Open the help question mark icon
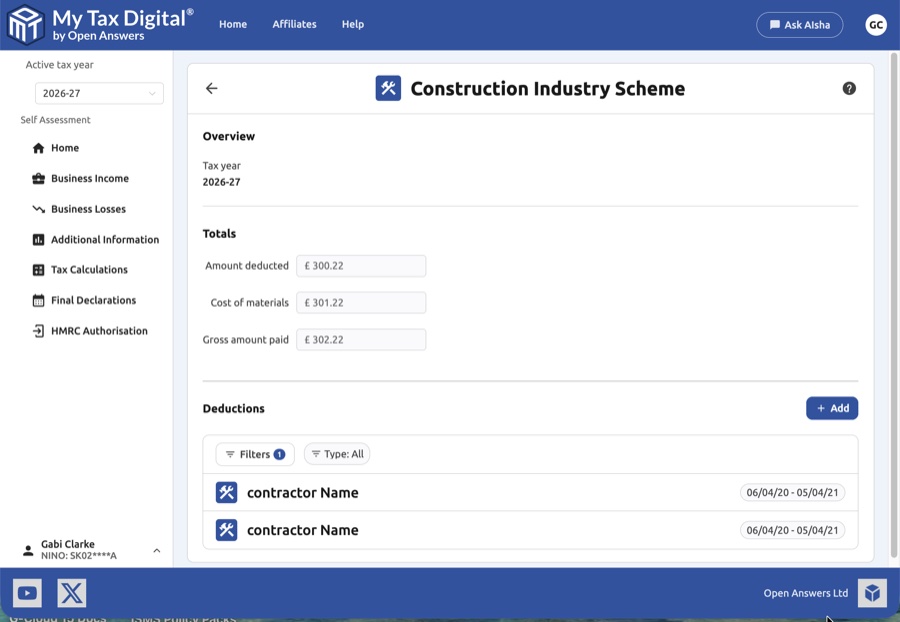This screenshot has height=622, width=900. 849,88
